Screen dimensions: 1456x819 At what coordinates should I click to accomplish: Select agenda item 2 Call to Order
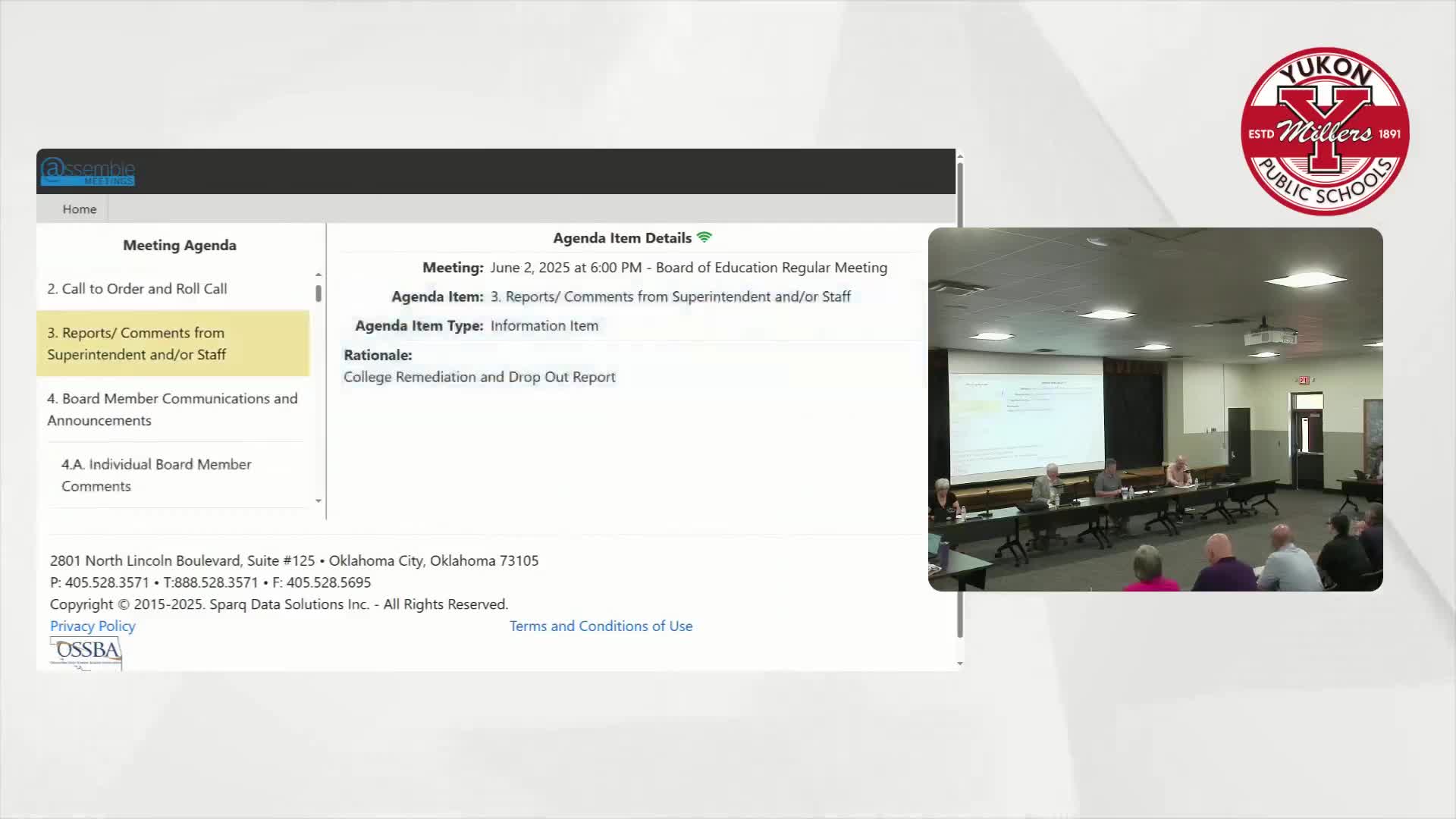137,289
